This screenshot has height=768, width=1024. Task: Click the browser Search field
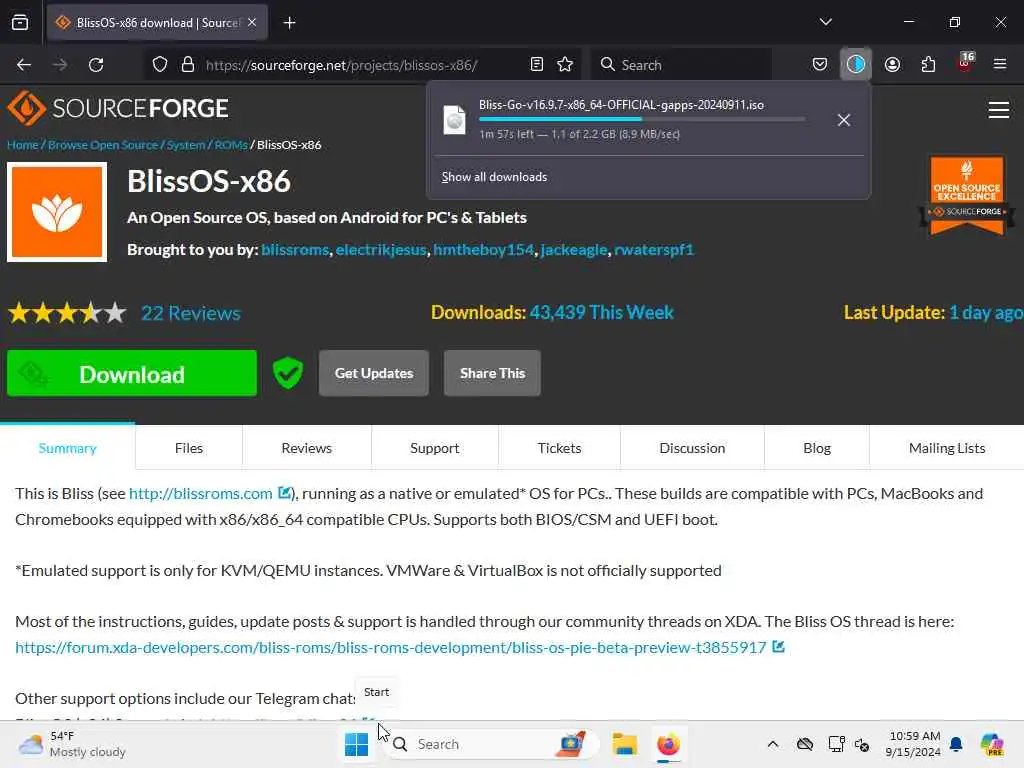[x=681, y=65]
